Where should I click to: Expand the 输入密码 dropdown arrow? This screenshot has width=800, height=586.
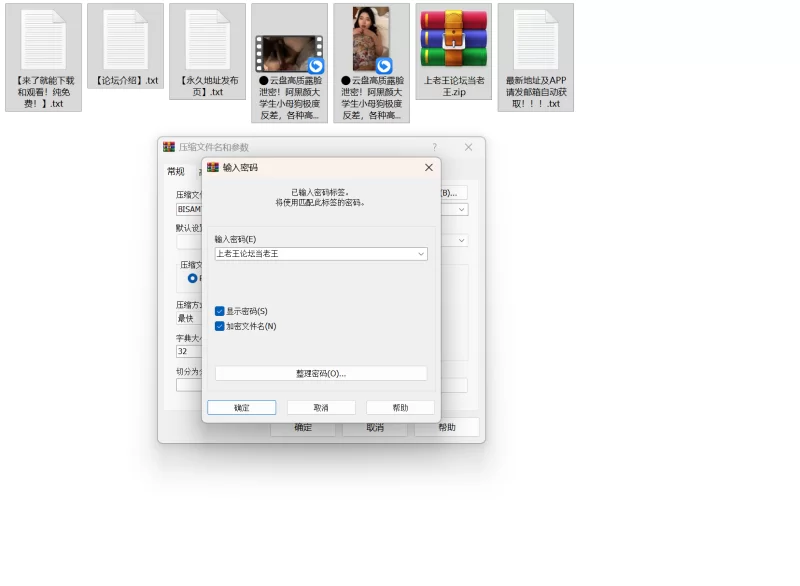tap(421, 254)
